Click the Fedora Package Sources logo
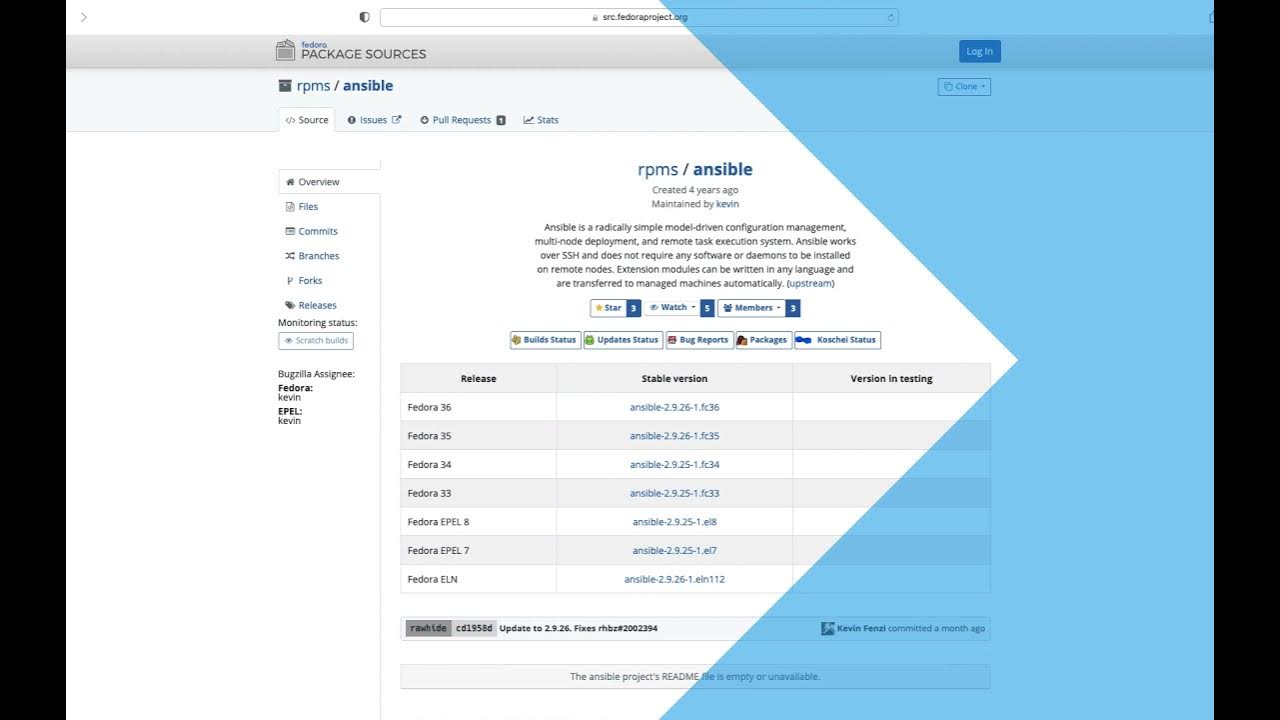 [x=351, y=51]
